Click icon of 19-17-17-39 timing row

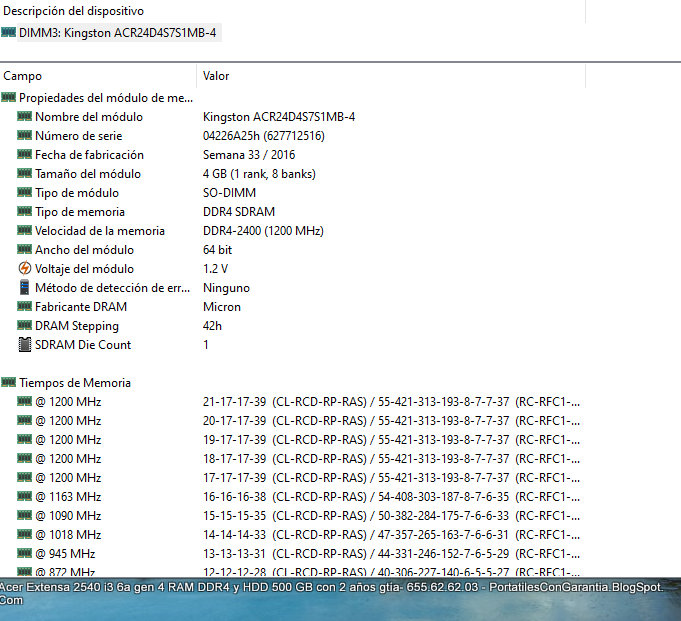[24, 439]
